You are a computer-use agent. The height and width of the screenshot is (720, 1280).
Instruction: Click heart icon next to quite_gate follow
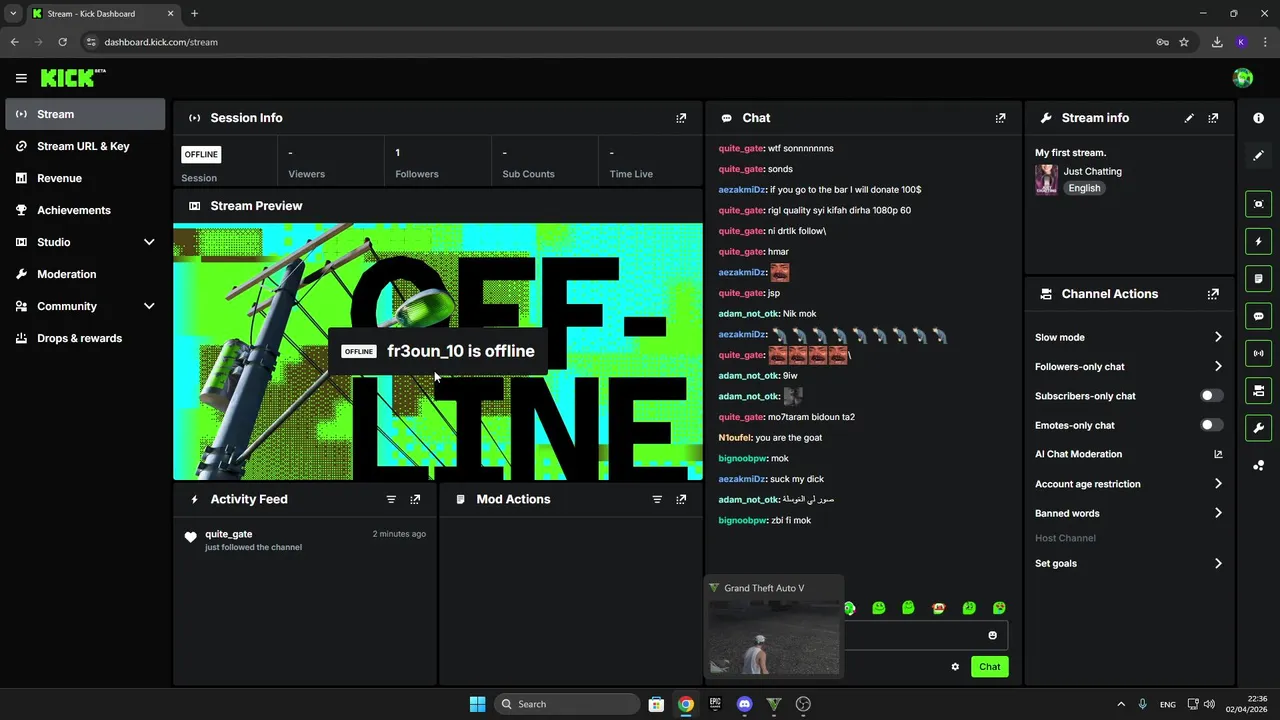click(x=190, y=538)
